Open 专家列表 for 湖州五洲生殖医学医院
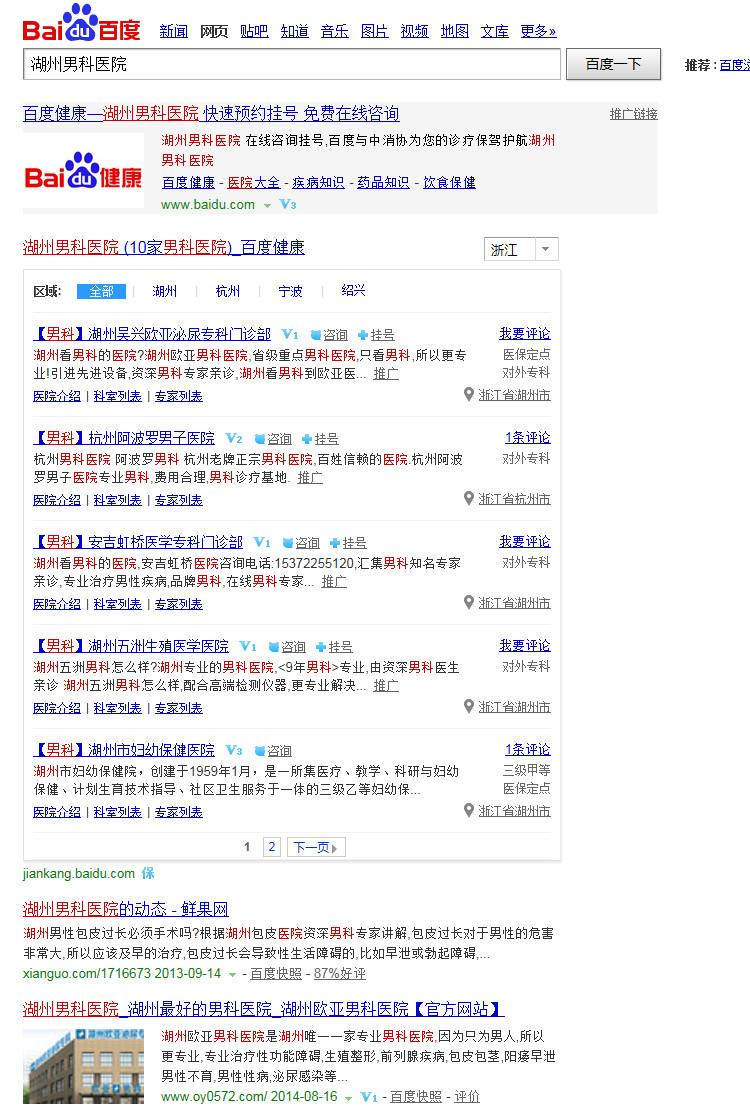The height and width of the screenshot is (1117, 750). click(179, 708)
